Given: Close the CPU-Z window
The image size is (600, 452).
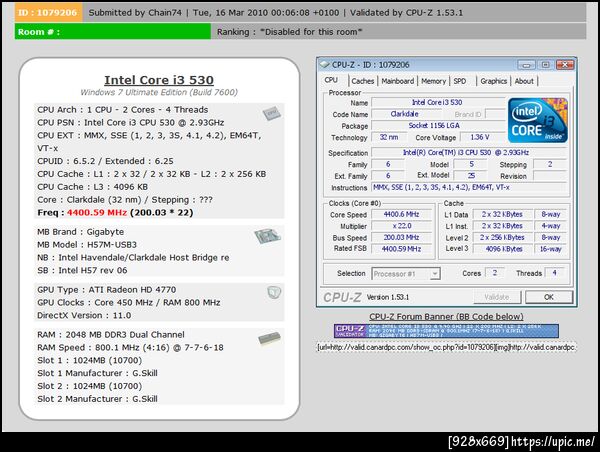Looking at the screenshot, I should click(x=565, y=65).
